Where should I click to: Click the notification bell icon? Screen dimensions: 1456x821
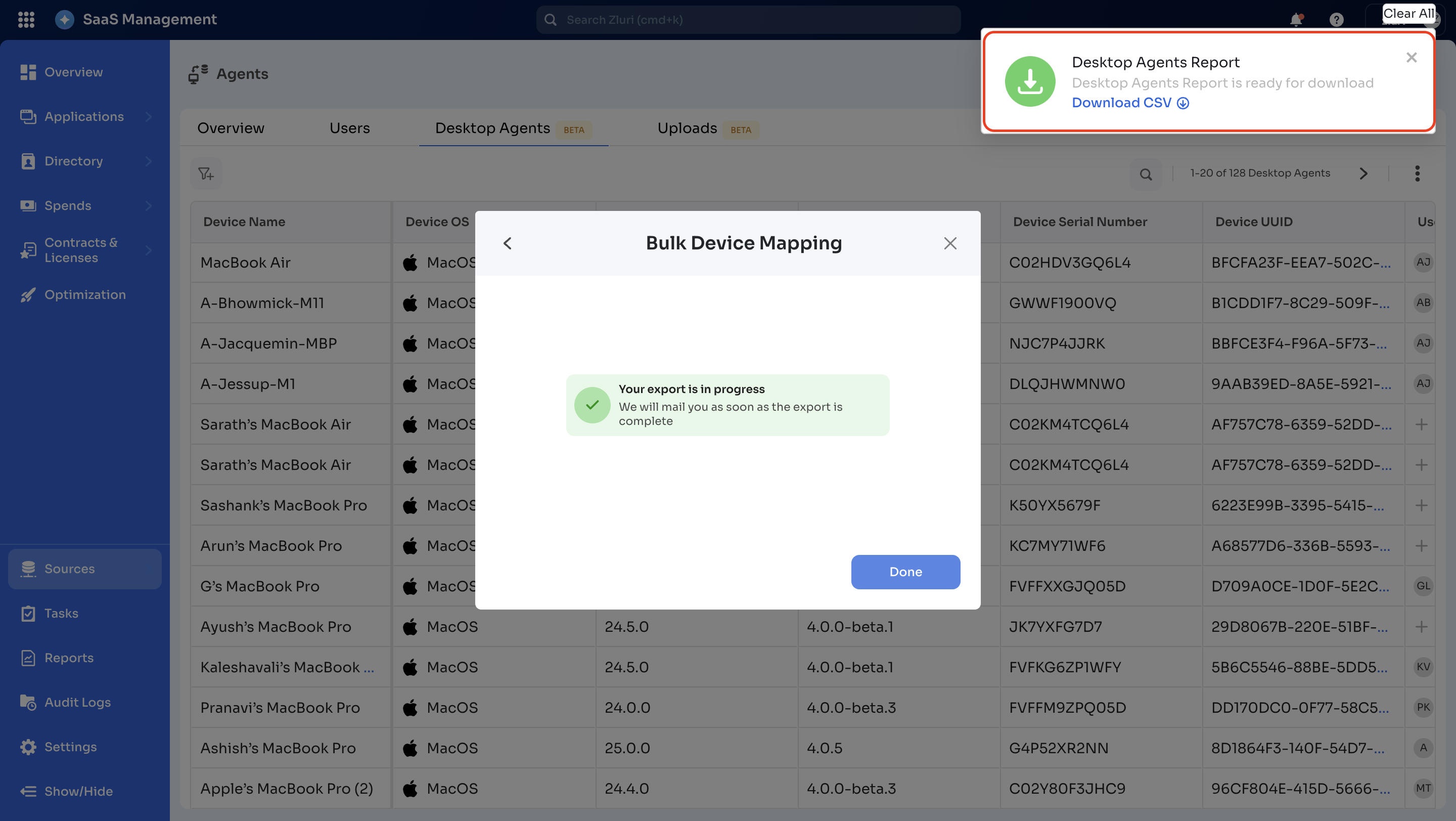pyautogui.click(x=1296, y=20)
